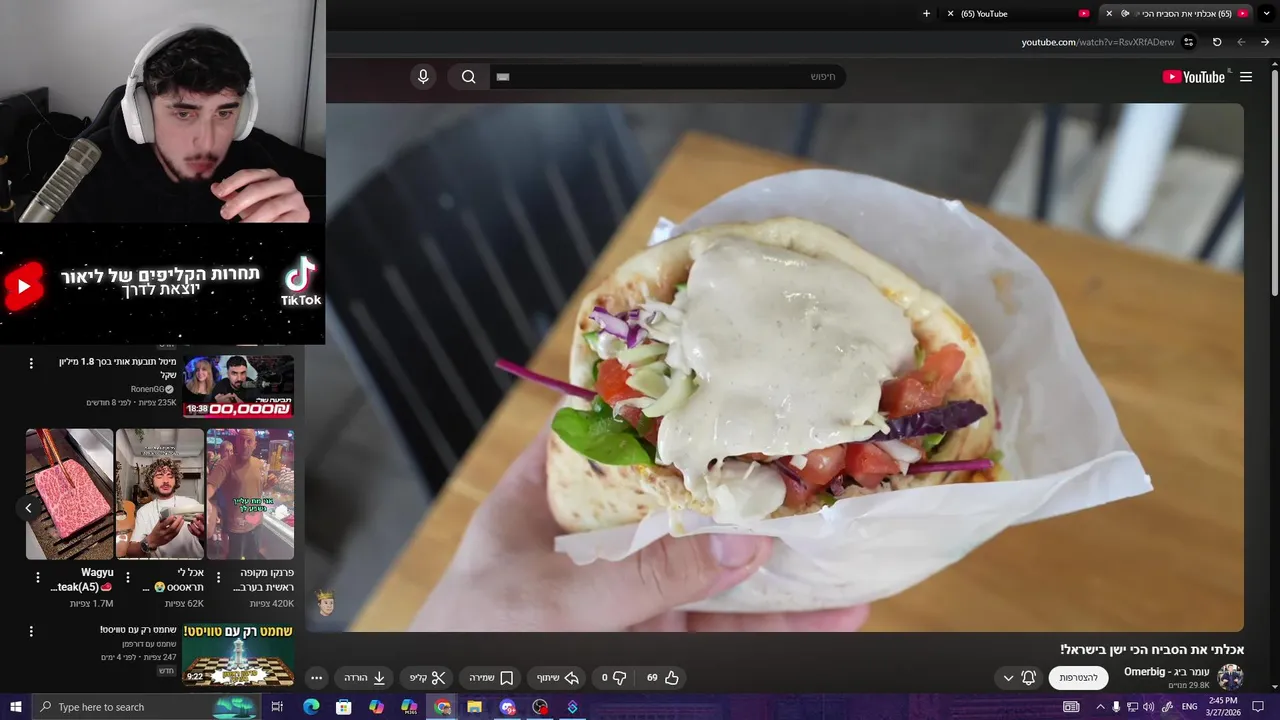Click the sabich pita video frame
Viewport: 1280px width, 720px height.
click(775, 367)
